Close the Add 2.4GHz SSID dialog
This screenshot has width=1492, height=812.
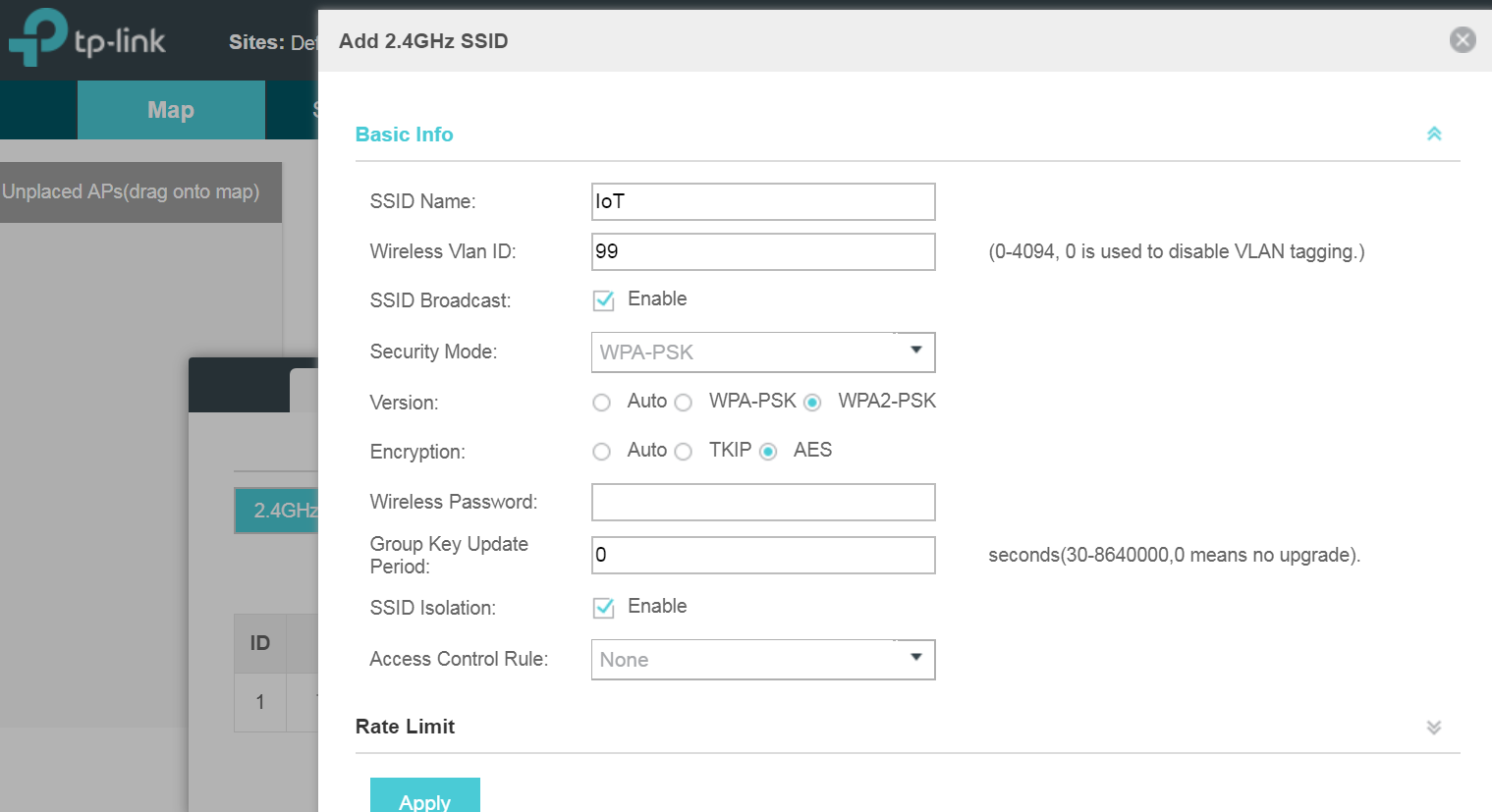(1463, 39)
